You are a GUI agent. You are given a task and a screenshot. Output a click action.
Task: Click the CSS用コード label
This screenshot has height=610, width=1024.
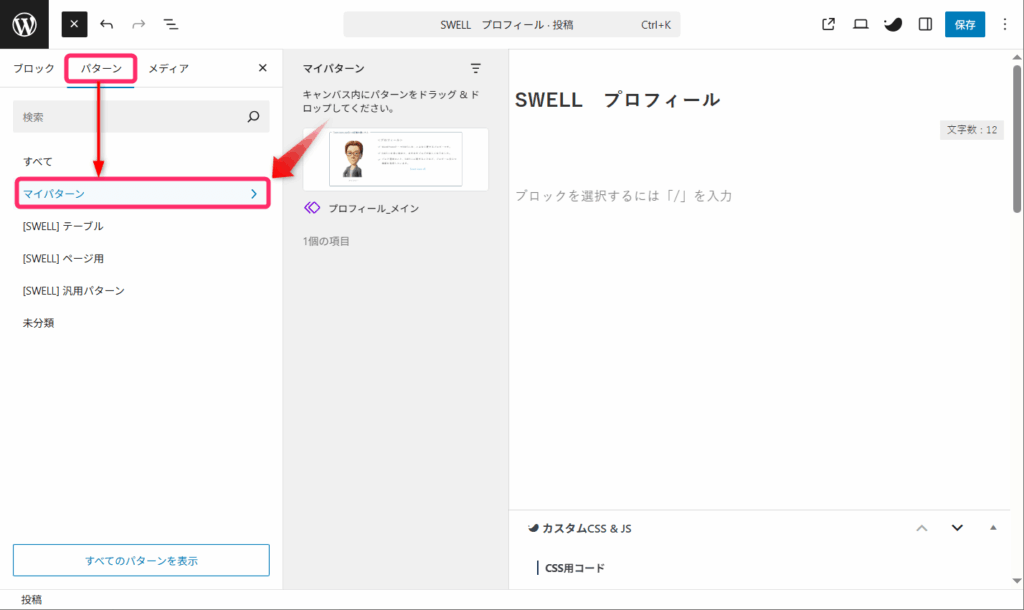[575, 568]
